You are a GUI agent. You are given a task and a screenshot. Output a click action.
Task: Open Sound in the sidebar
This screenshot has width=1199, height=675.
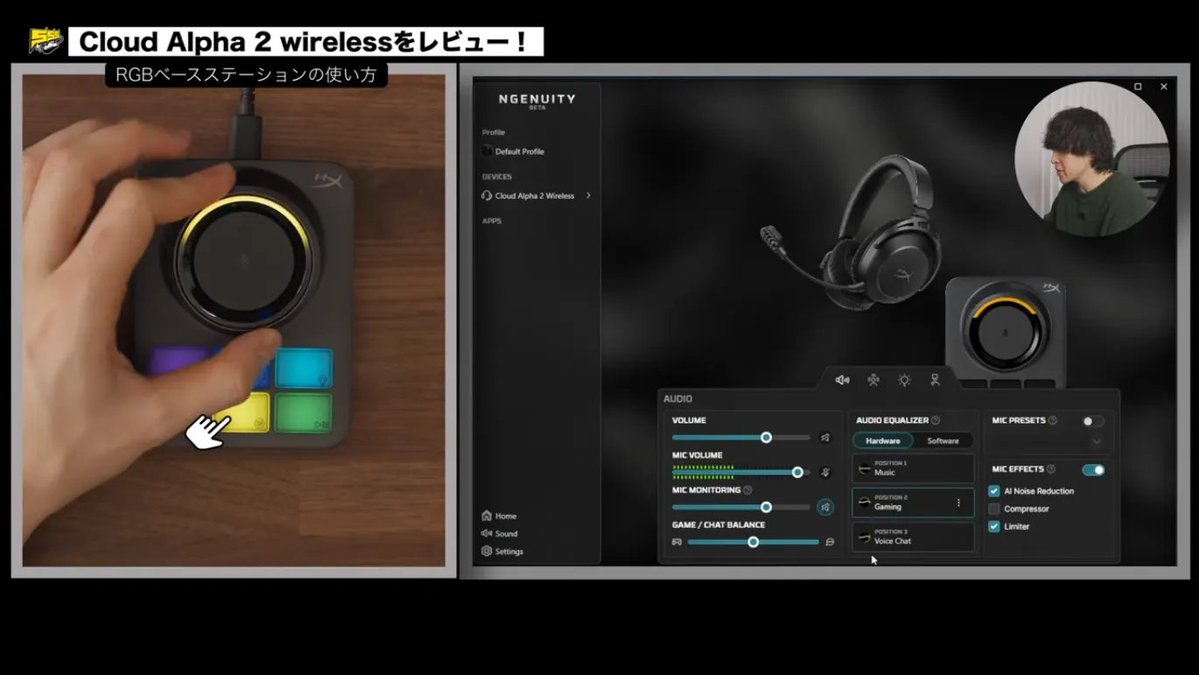coord(499,534)
